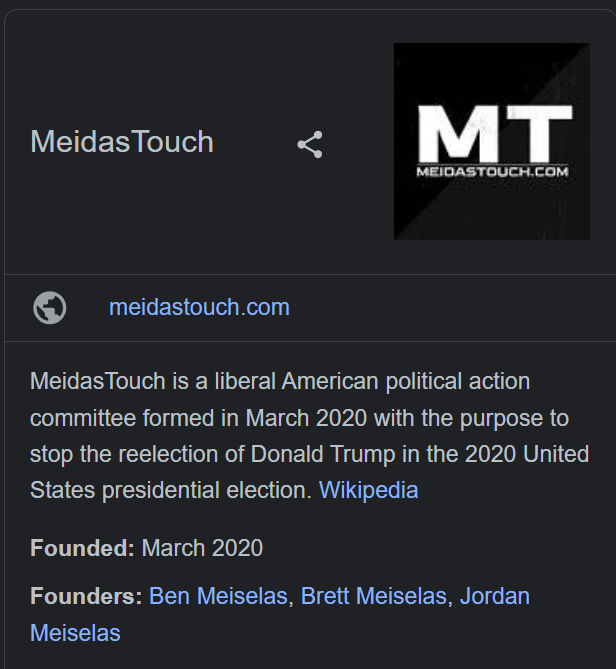Open the MT logo image
Screen dimensions: 616x669
point(492,141)
